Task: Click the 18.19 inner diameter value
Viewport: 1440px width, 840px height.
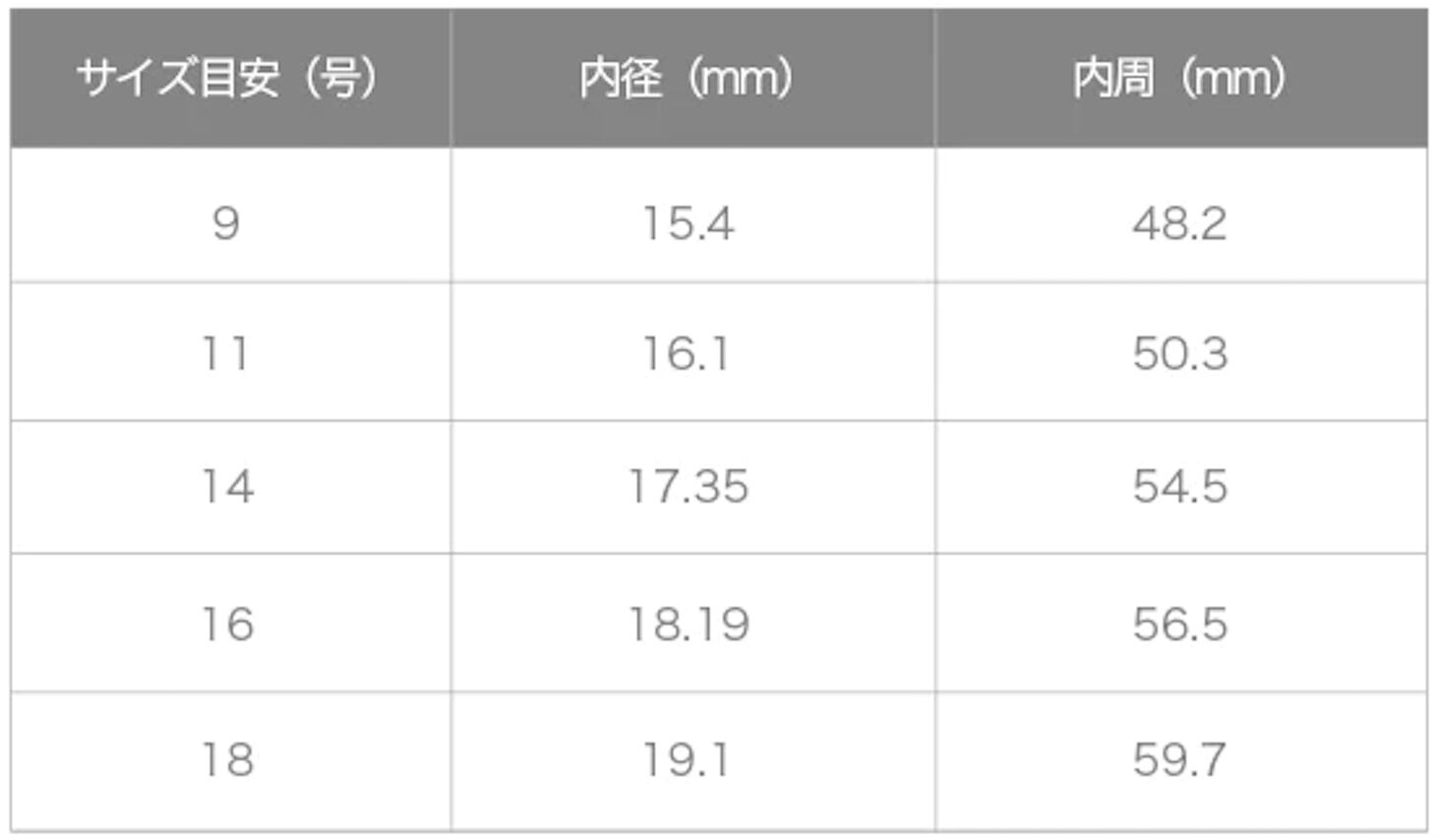Action: (689, 624)
